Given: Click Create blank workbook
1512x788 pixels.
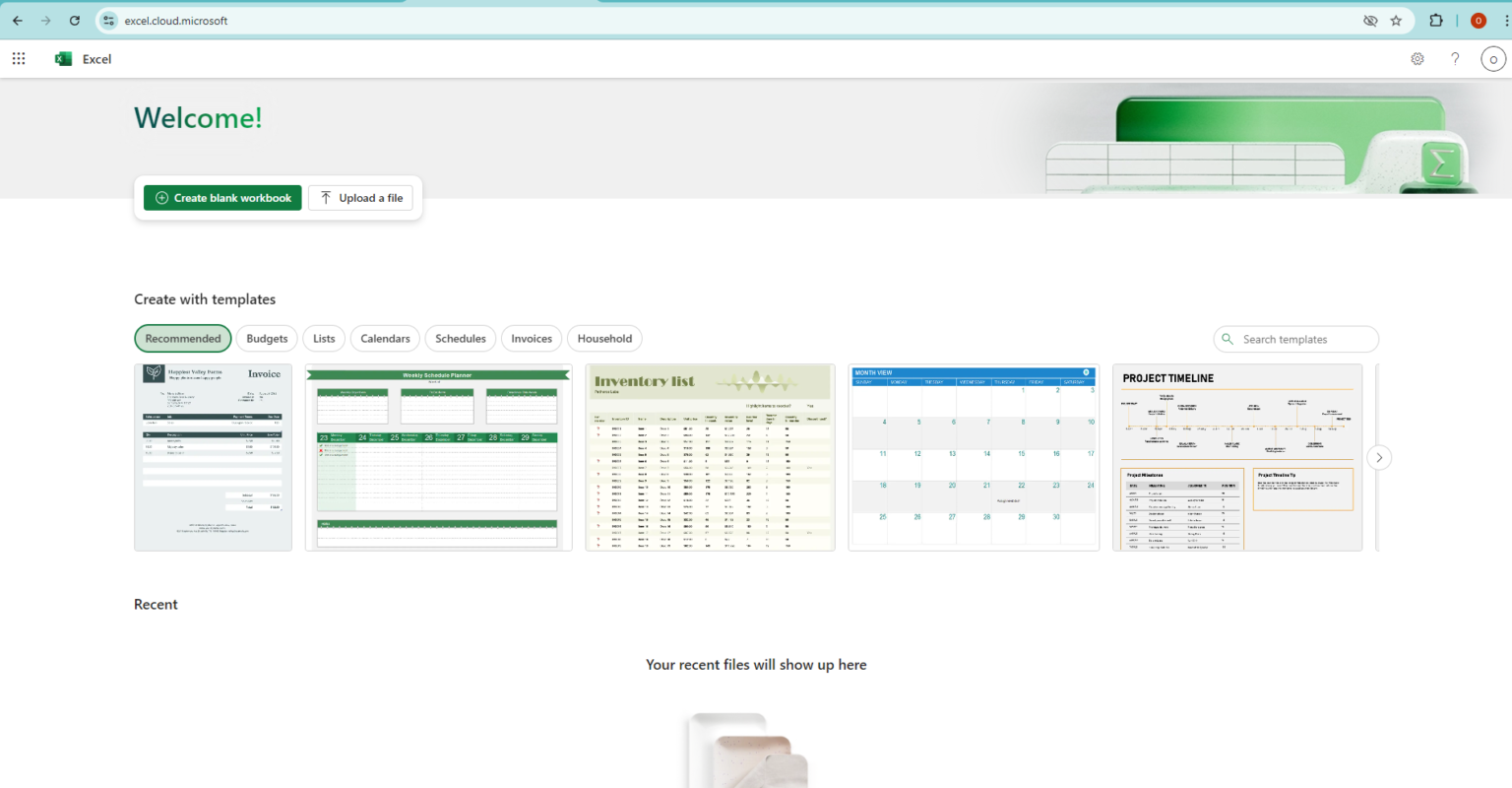Looking at the screenshot, I should [x=221, y=197].
